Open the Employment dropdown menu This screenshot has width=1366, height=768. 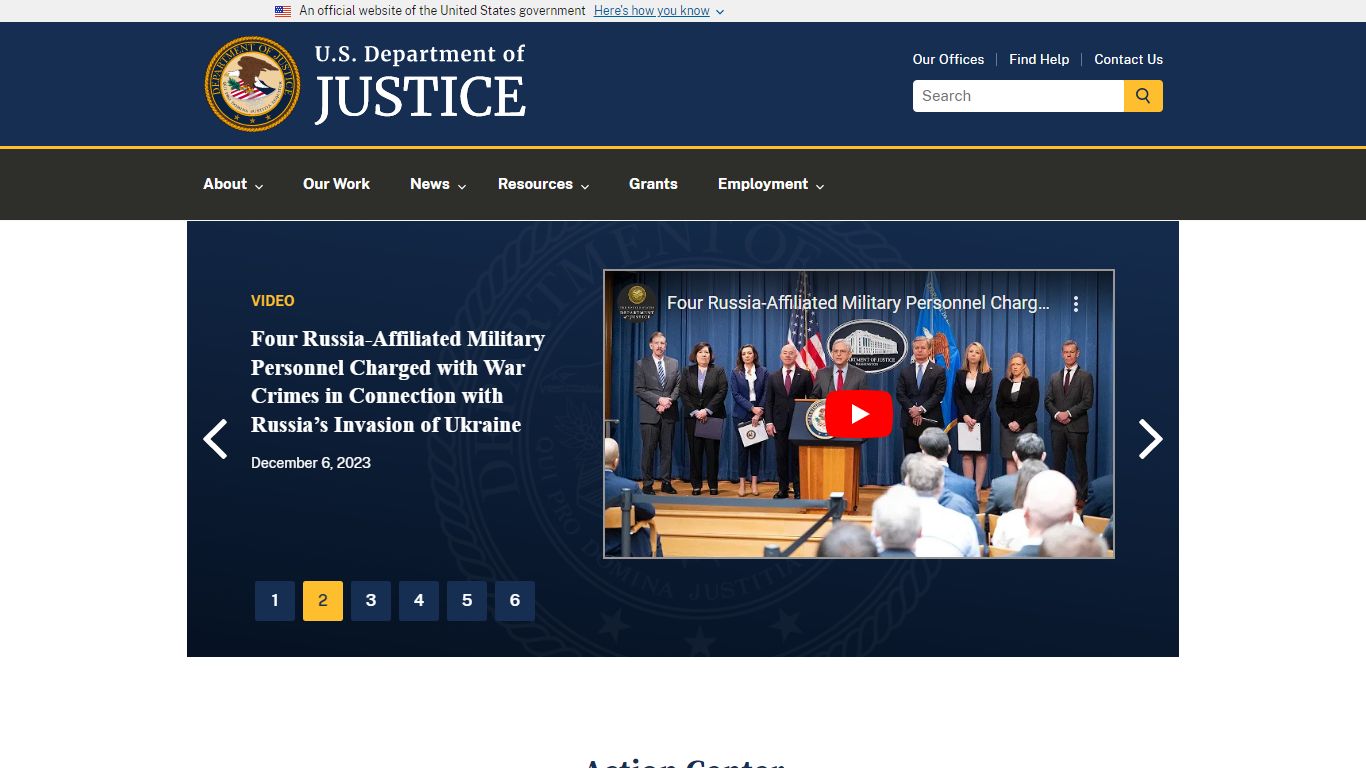click(x=771, y=184)
